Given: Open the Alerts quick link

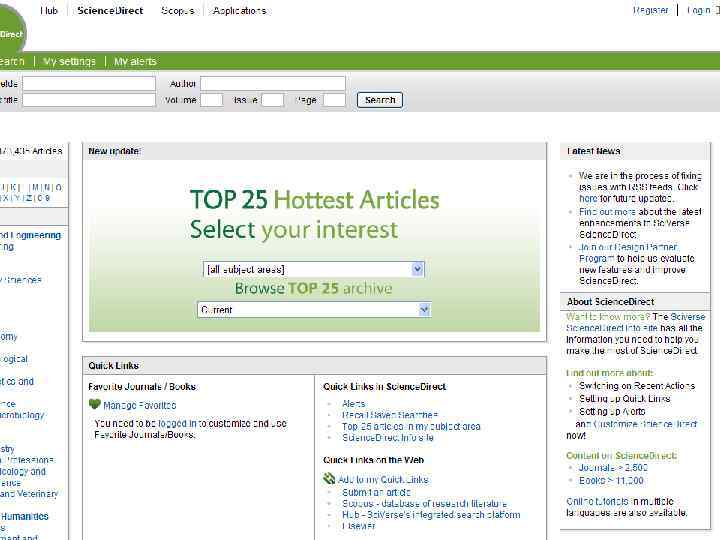Looking at the screenshot, I should 354,404.
